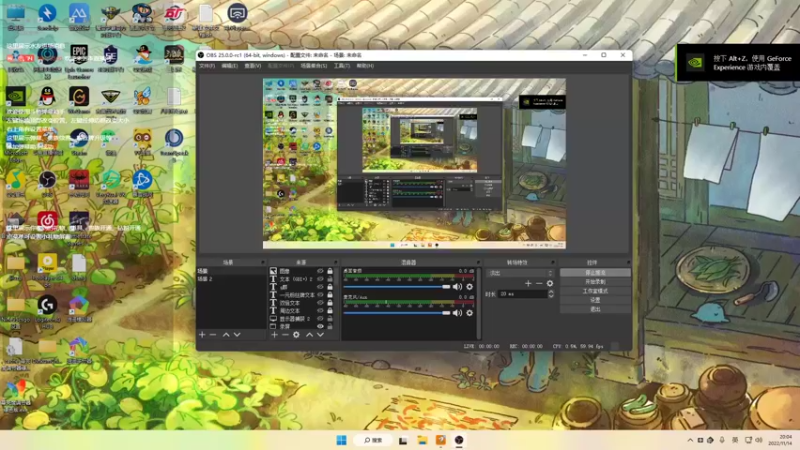Pop out the Sources dock panel

(335, 262)
